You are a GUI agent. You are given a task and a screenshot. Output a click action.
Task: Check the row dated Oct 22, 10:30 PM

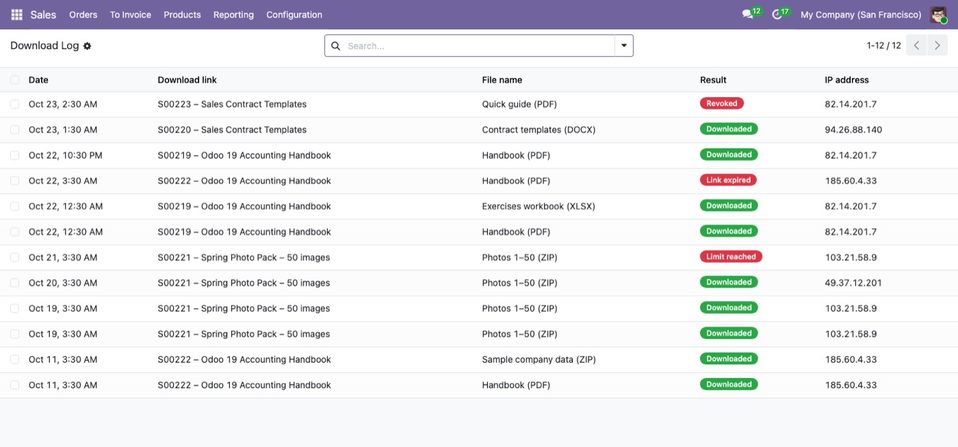[x=15, y=156]
